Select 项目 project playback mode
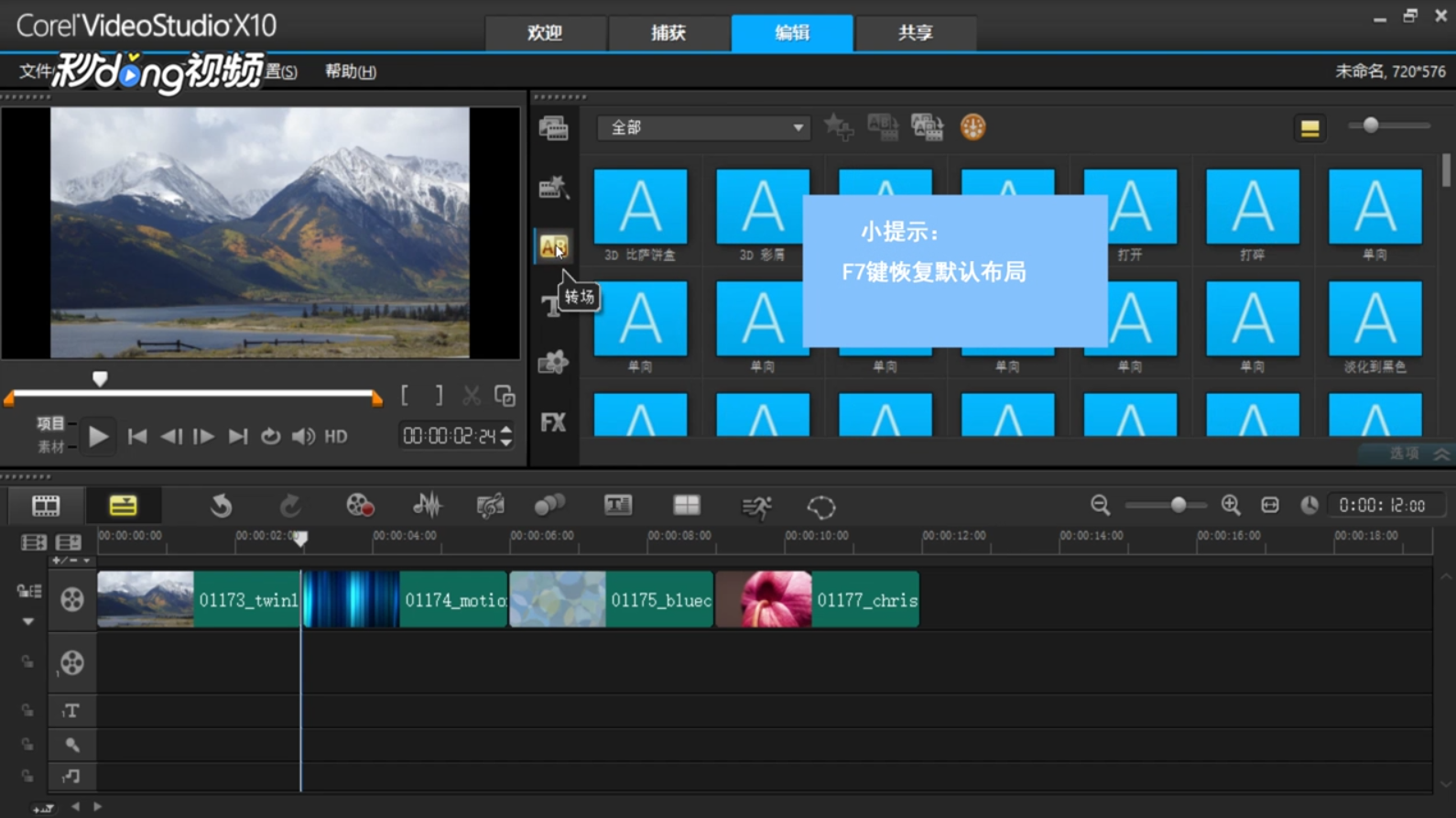The image size is (1456, 818). 50,423
